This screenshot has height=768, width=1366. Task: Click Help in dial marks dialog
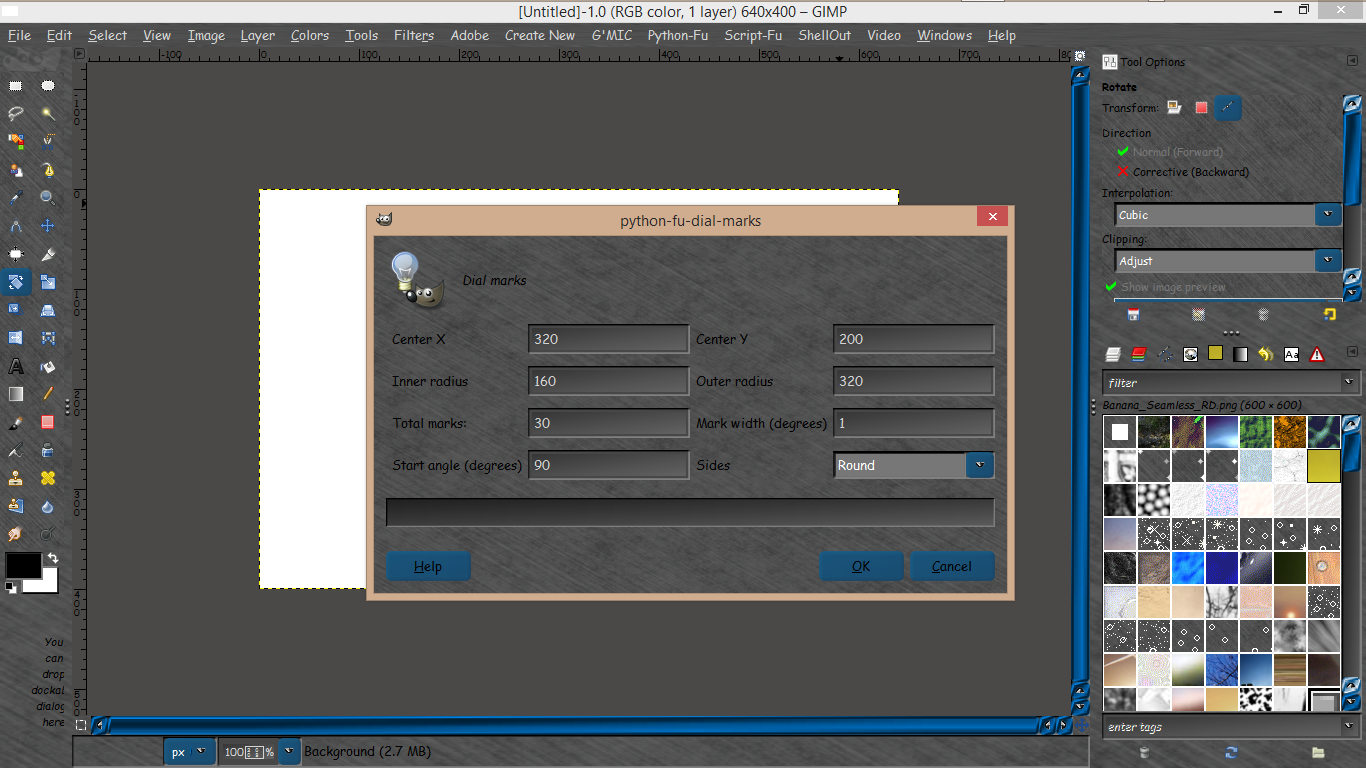click(x=428, y=566)
